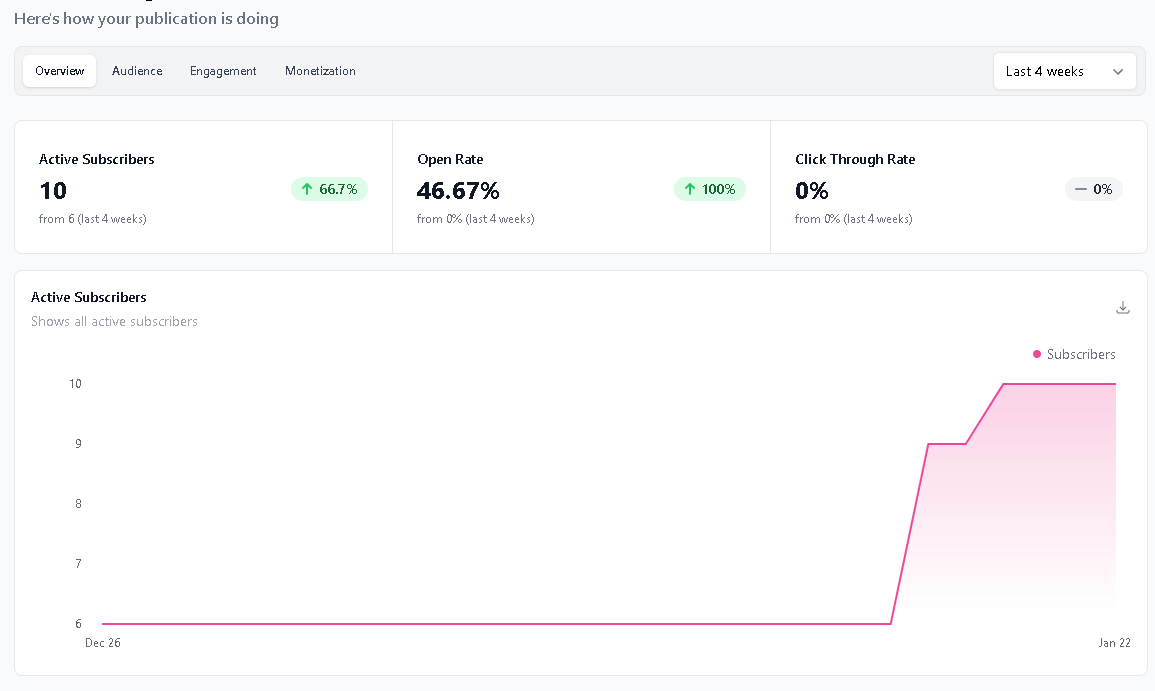The height and width of the screenshot is (691, 1155).
Task: Click the pink Subscribers legend dot
Action: tap(1037, 354)
